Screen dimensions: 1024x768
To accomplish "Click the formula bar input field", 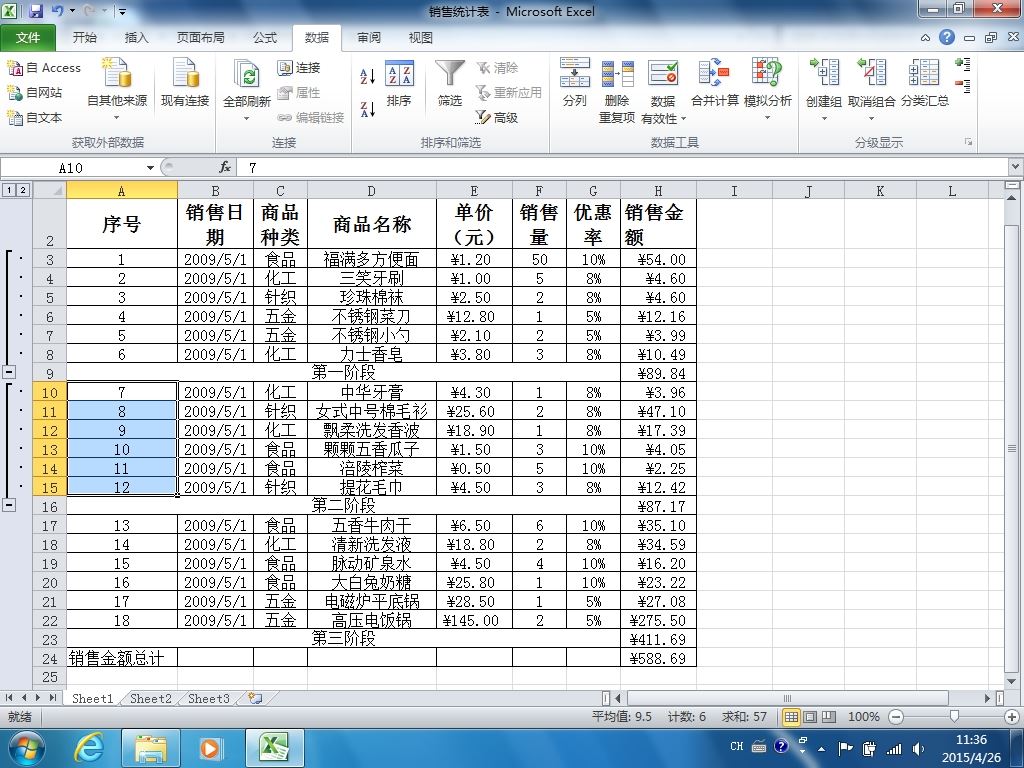I will point(624,168).
